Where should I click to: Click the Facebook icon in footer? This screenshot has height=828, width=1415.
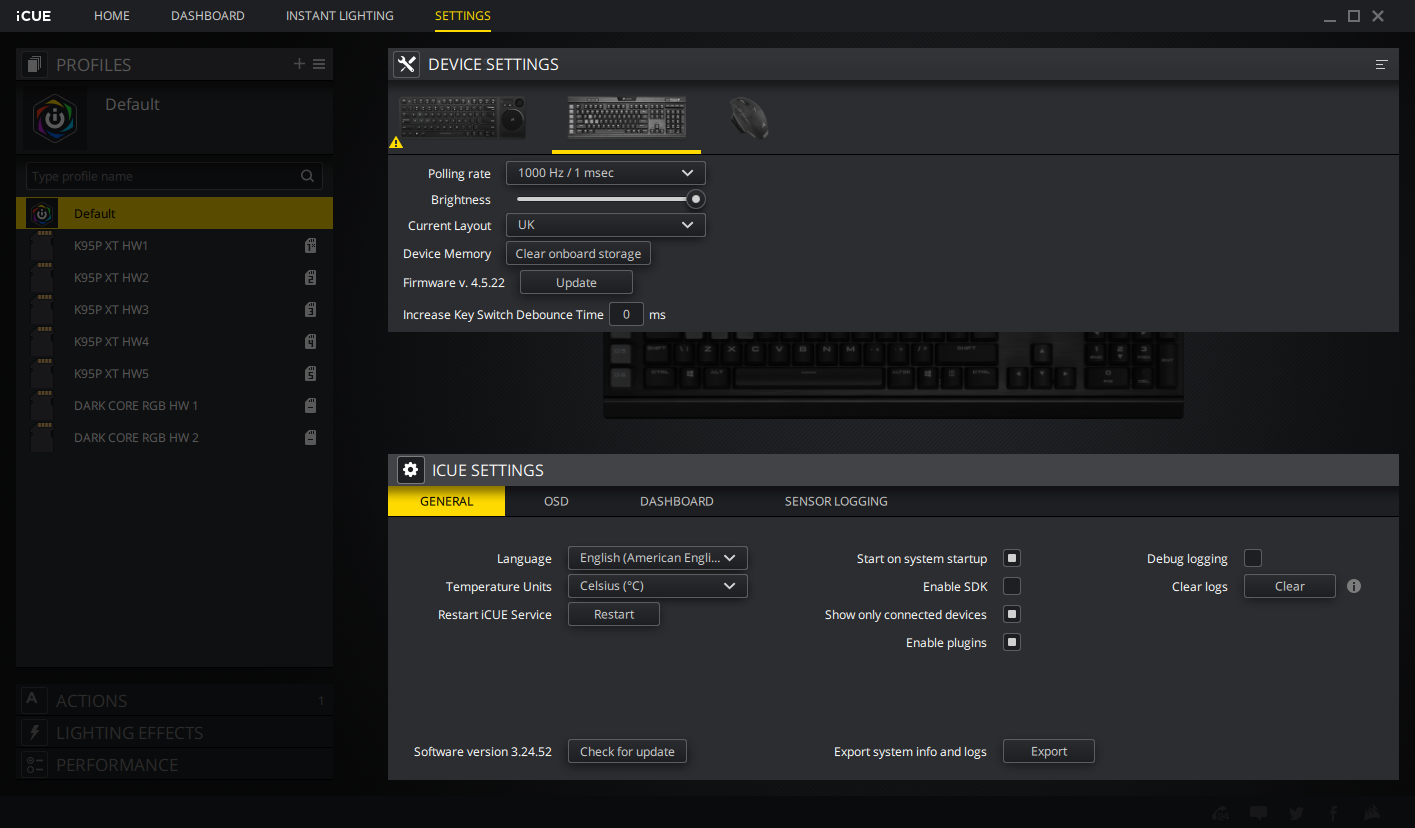(1333, 813)
